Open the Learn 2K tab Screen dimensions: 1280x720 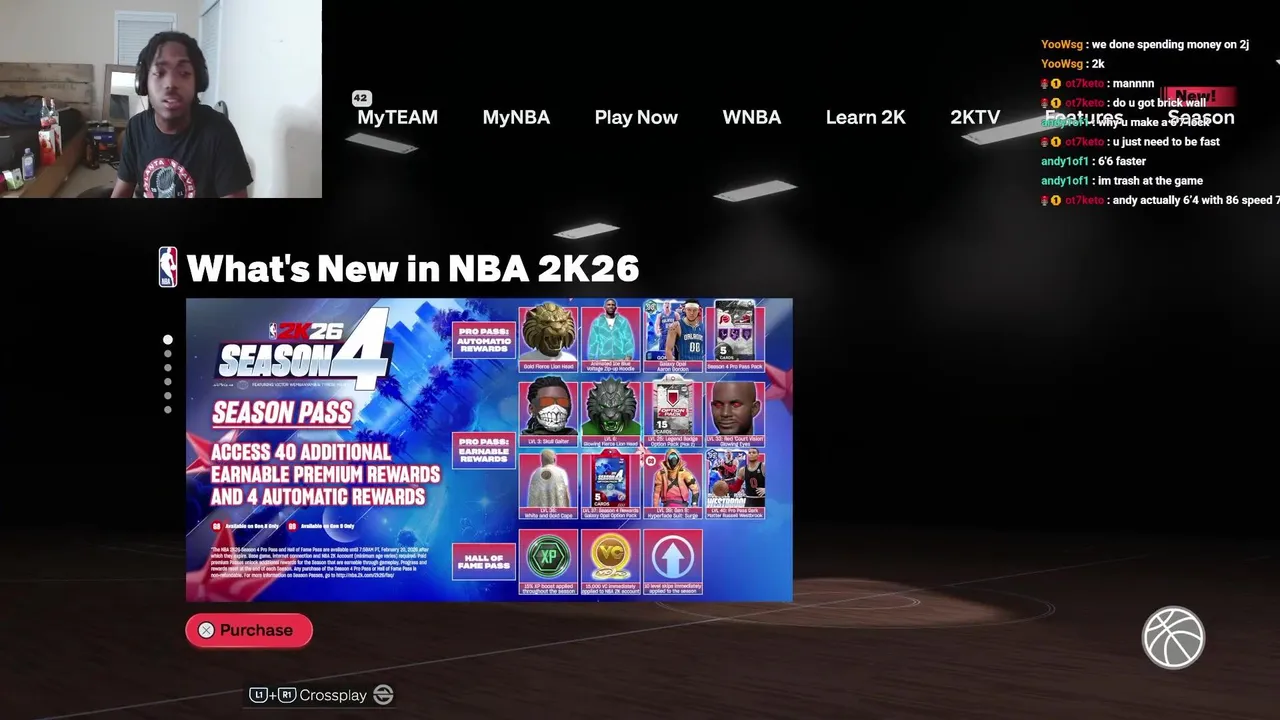(865, 117)
